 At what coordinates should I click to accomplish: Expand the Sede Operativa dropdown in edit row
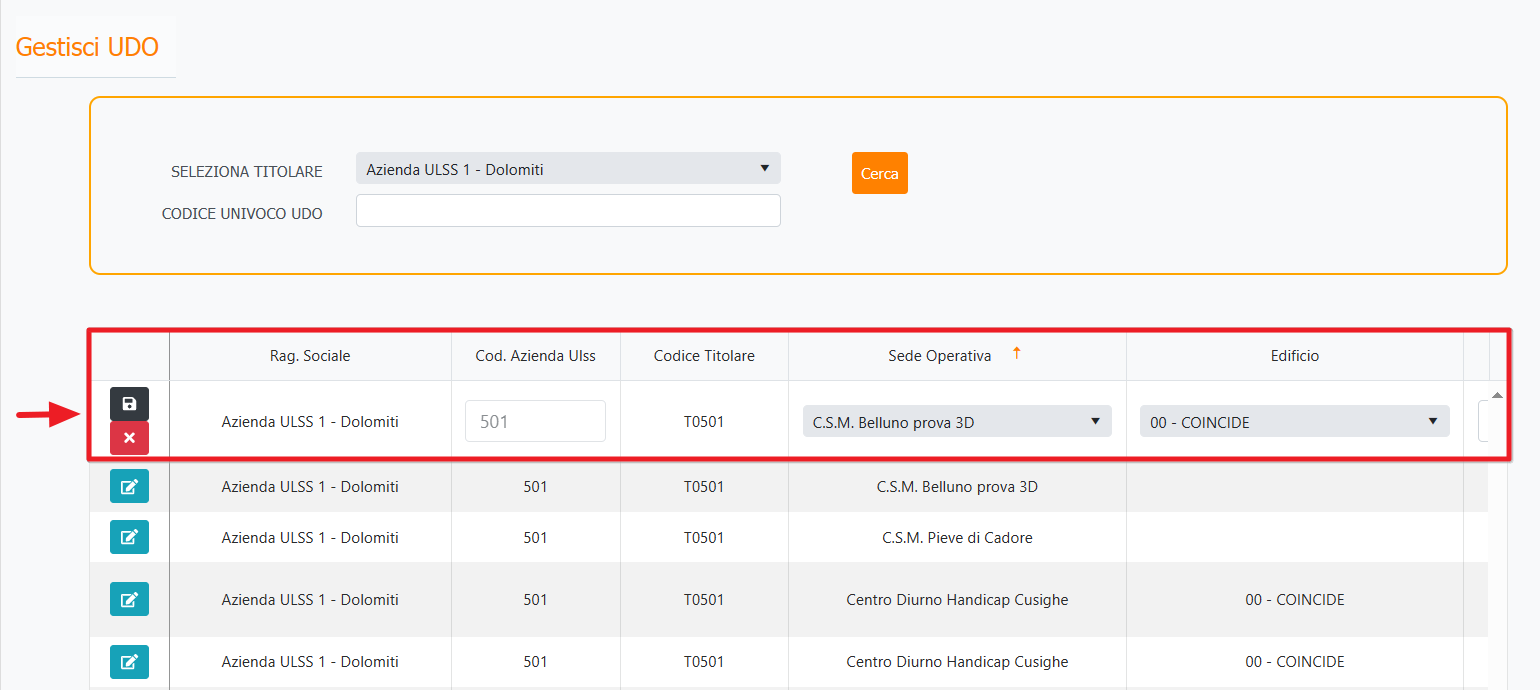click(x=957, y=422)
